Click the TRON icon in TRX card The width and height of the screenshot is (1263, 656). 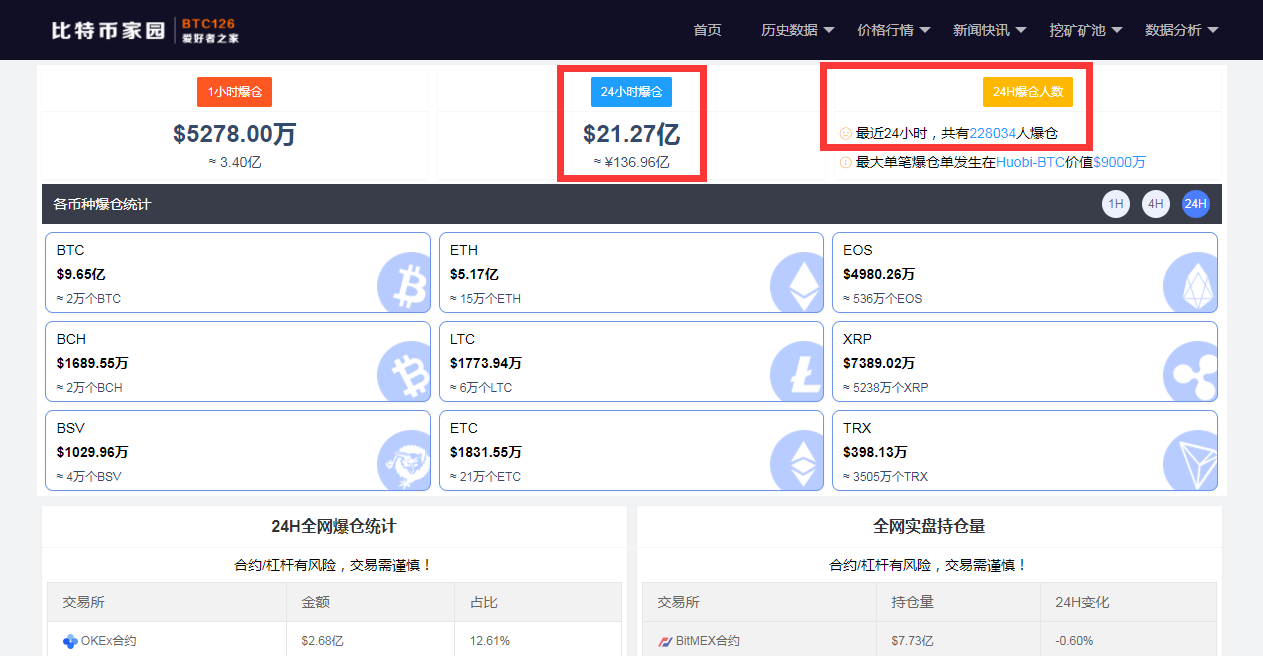click(1191, 460)
